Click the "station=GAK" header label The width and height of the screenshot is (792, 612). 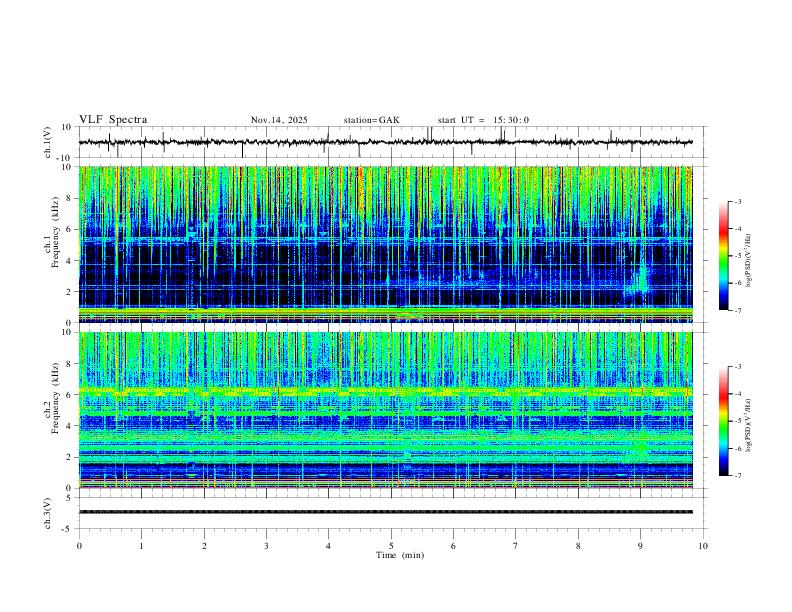[372, 120]
